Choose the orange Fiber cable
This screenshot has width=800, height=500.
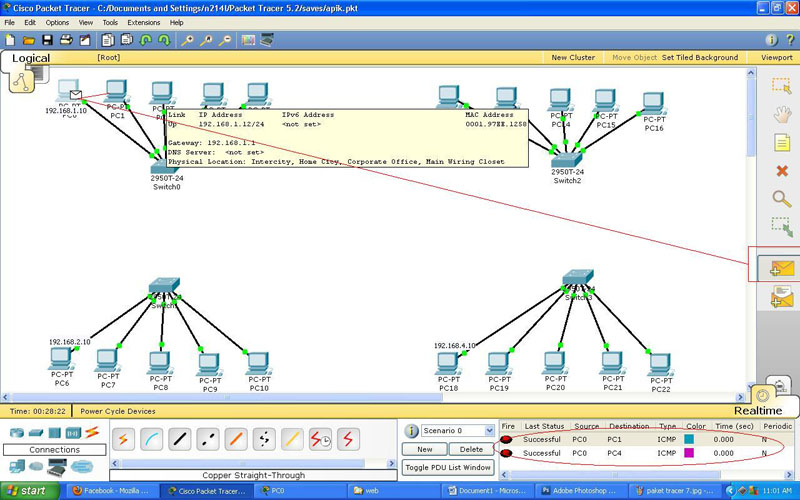(236, 439)
